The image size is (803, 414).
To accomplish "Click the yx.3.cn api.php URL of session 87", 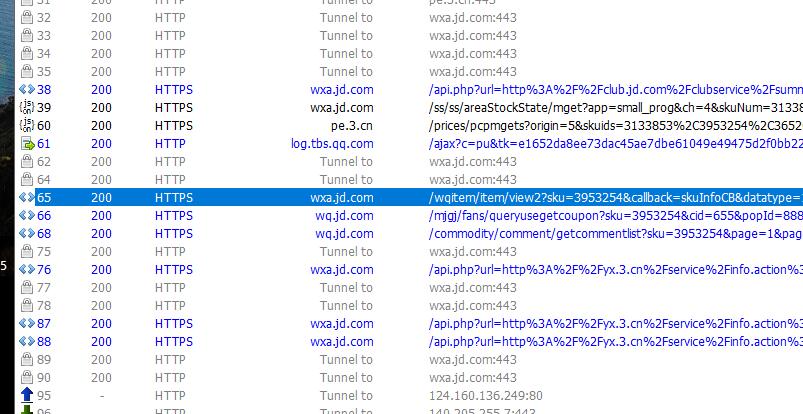I will tap(616, 324).
